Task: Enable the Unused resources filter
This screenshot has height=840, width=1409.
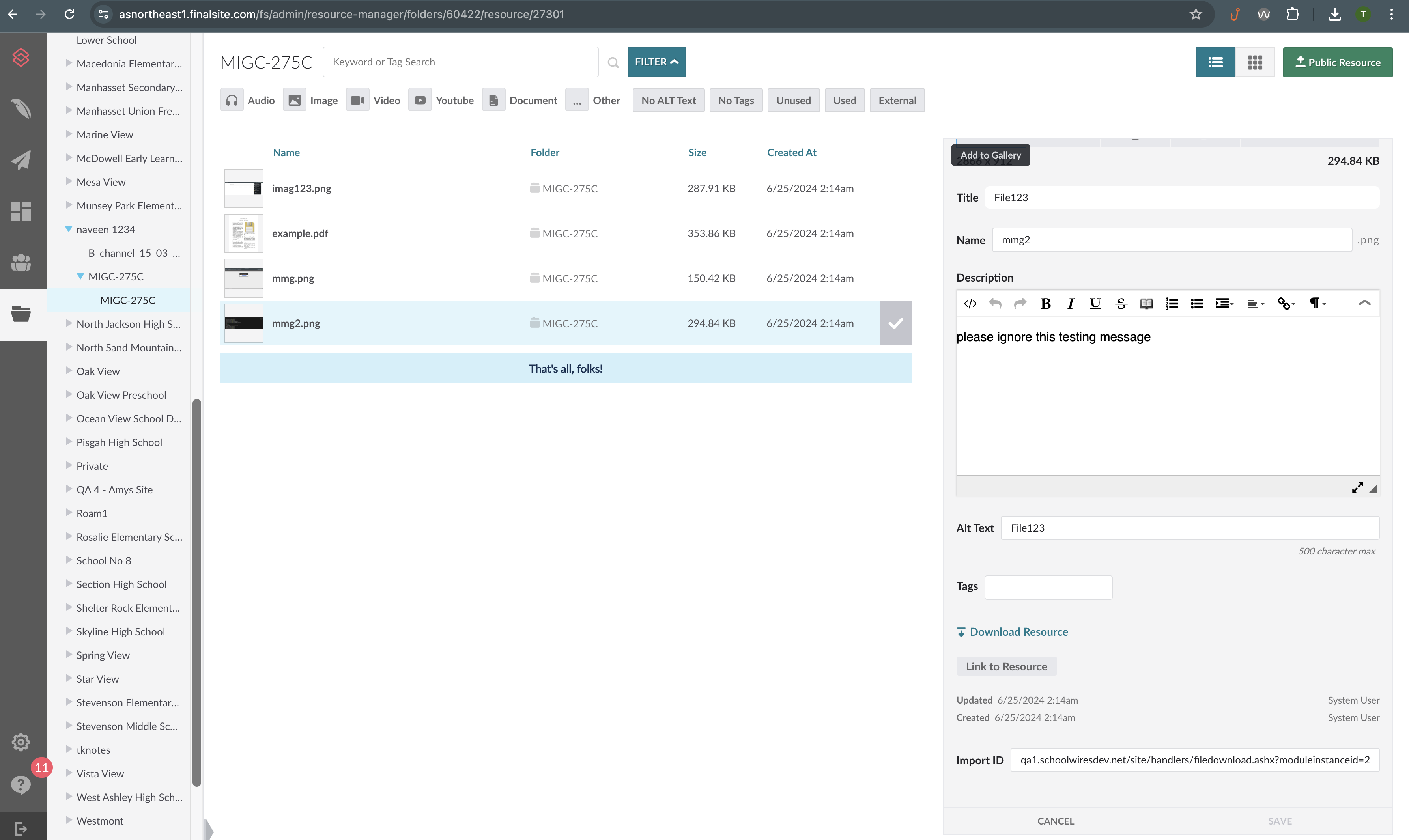Action: [792, 100]
